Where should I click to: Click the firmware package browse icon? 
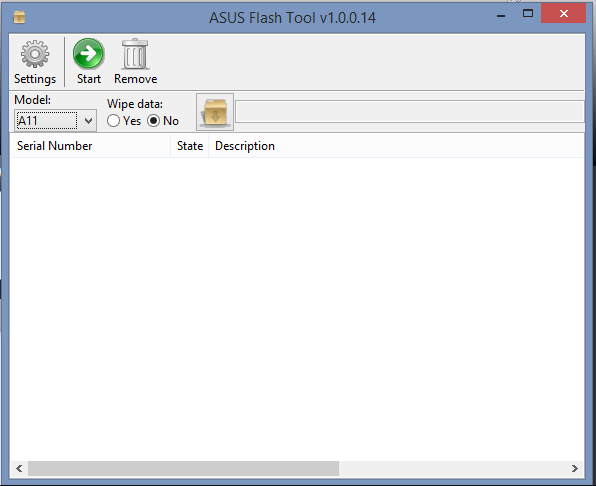[x=215, y=112]
